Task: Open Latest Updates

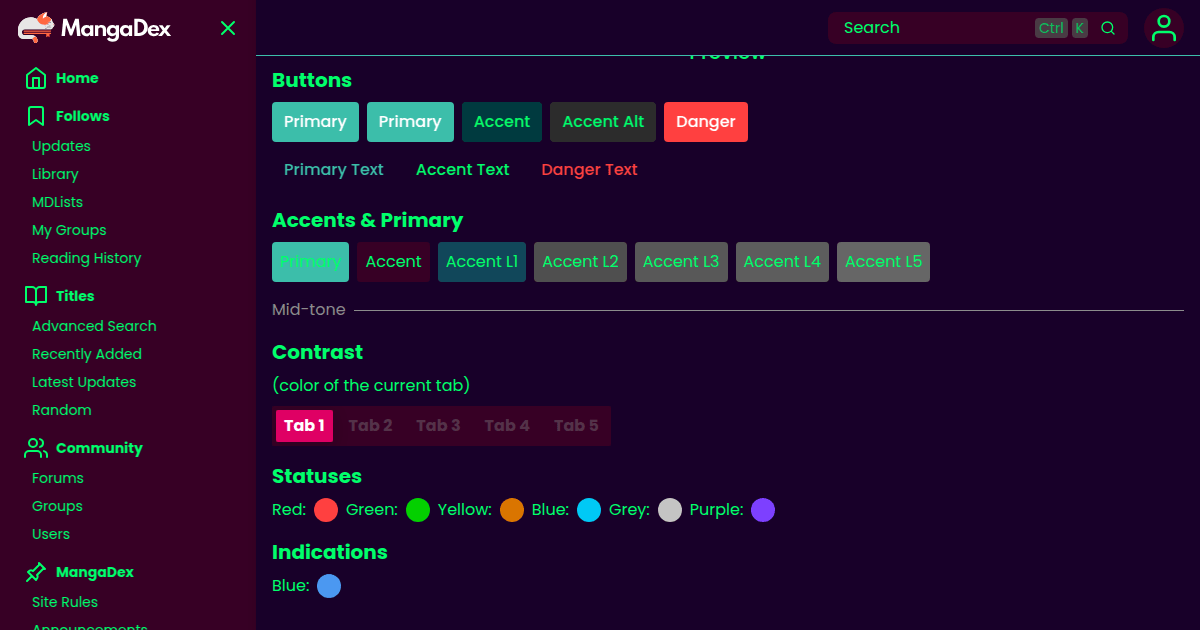Action: point(84,382)
